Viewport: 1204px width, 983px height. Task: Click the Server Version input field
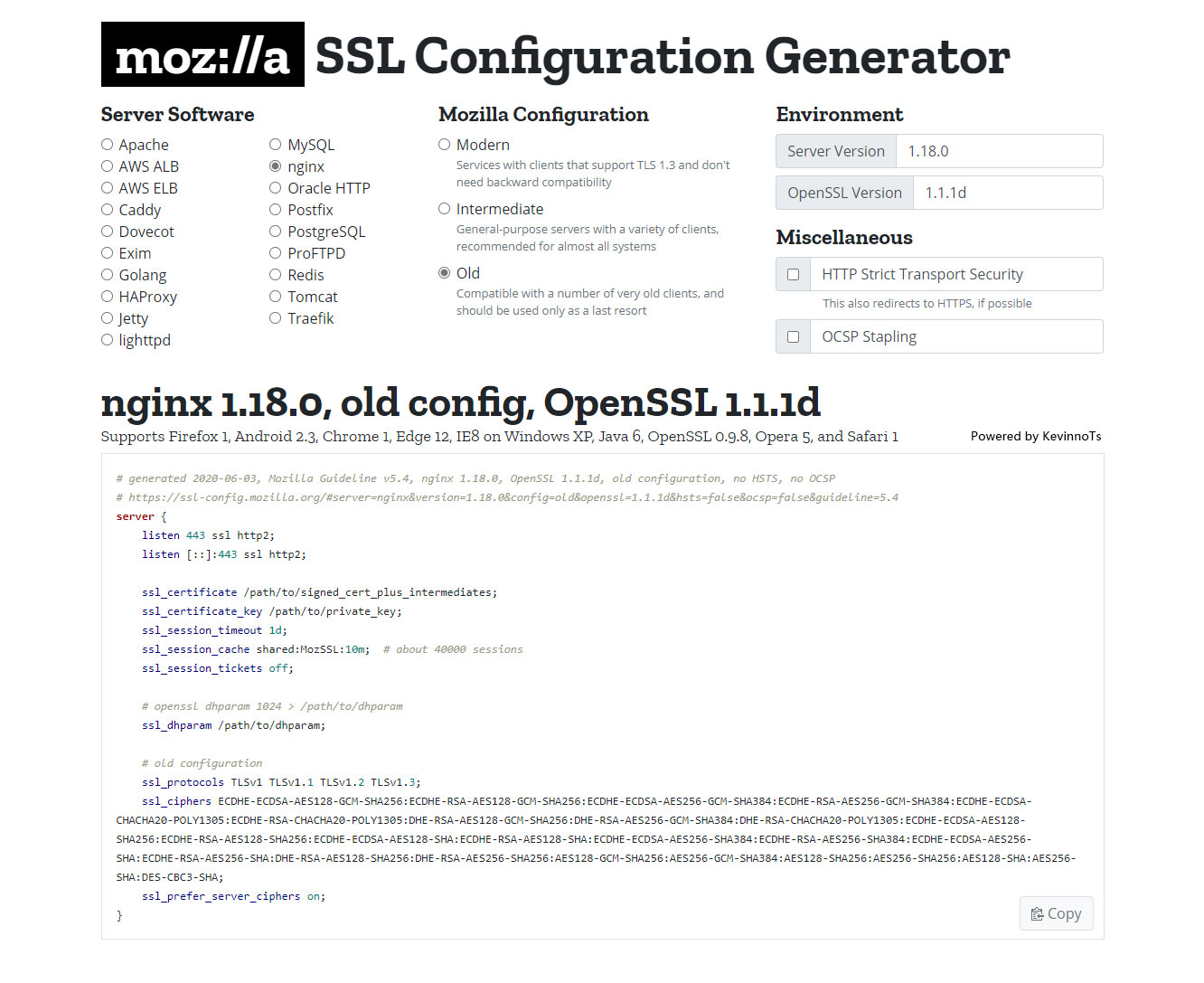tap(999, 151)
